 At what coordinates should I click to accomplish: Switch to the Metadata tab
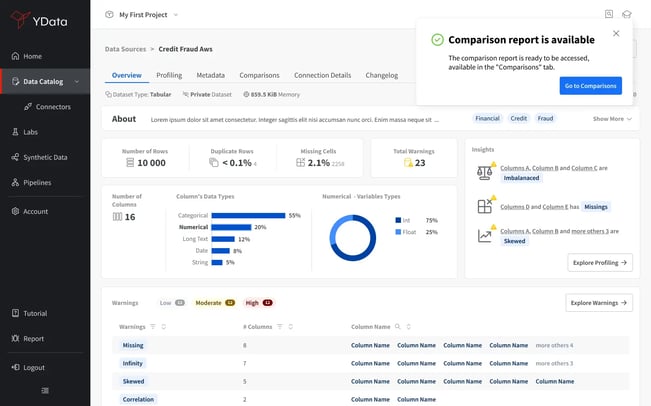tap(210, 75)
